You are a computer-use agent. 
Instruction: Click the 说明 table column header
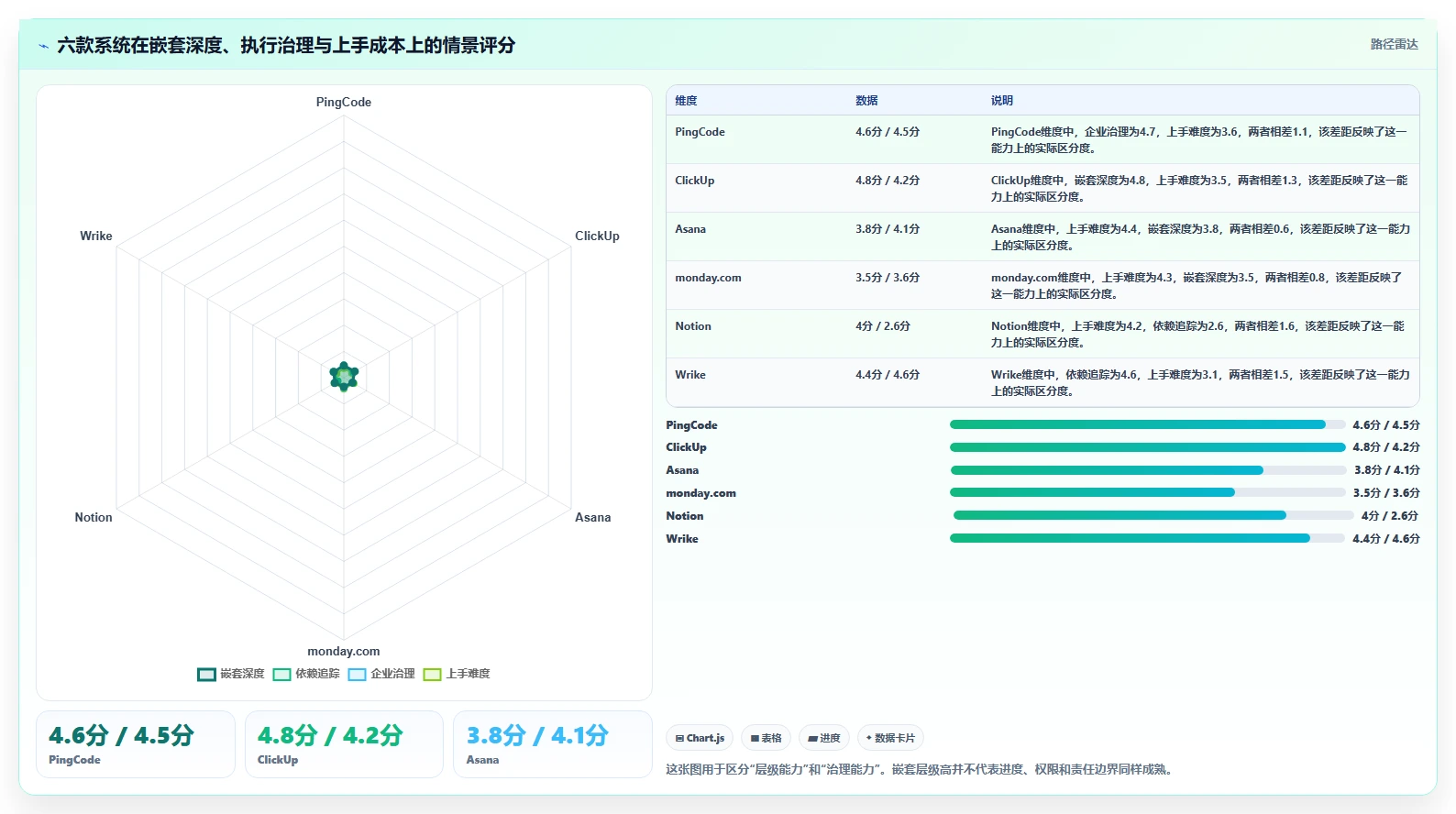(x=1002, y=101)
